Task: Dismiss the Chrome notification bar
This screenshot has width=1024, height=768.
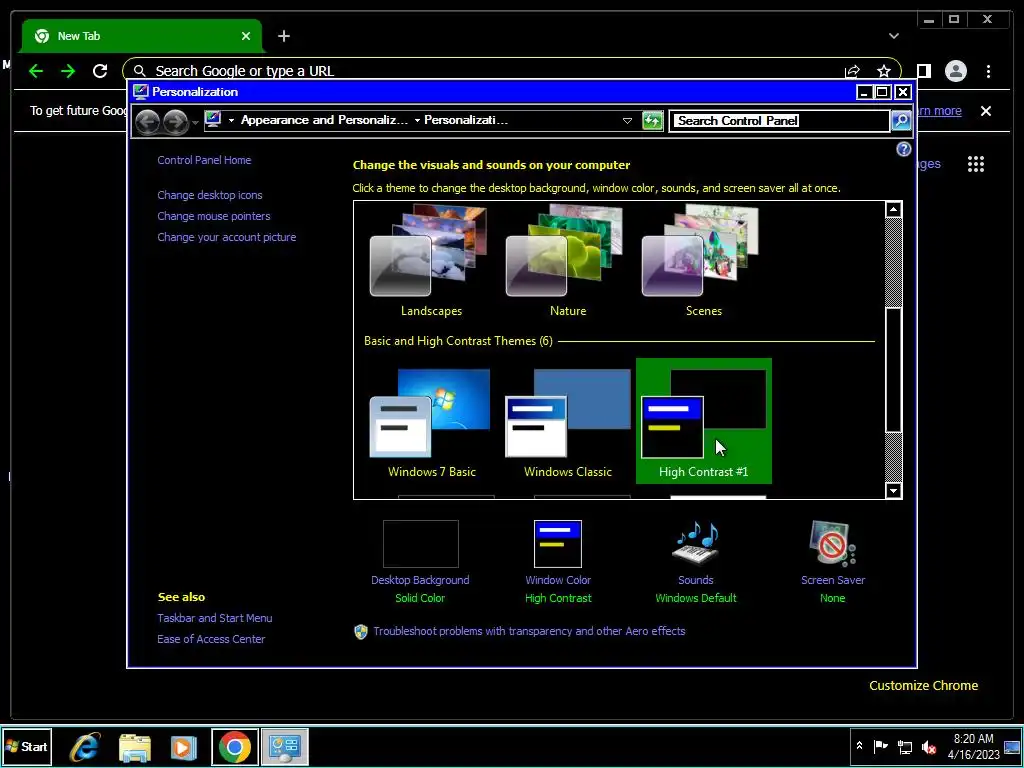Action: click(x=985, y=111)
